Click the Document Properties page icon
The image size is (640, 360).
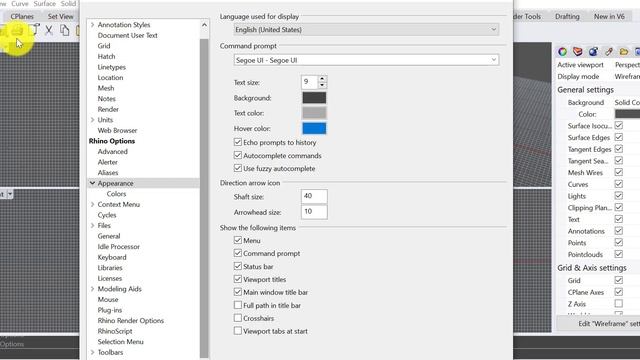click(x=35, y=30)
